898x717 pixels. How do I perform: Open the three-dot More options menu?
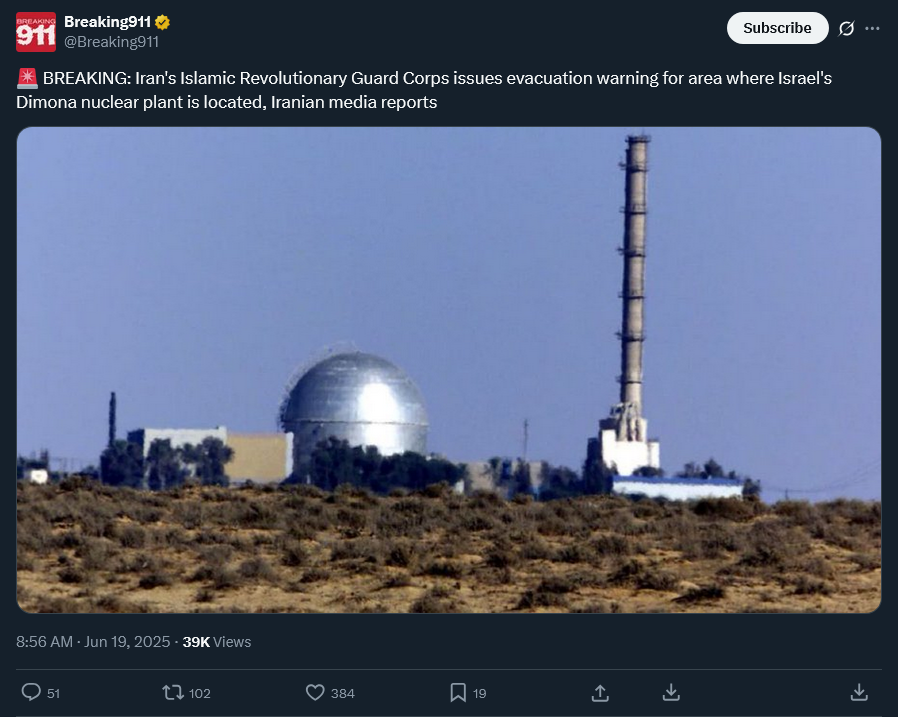coord(873,28)
